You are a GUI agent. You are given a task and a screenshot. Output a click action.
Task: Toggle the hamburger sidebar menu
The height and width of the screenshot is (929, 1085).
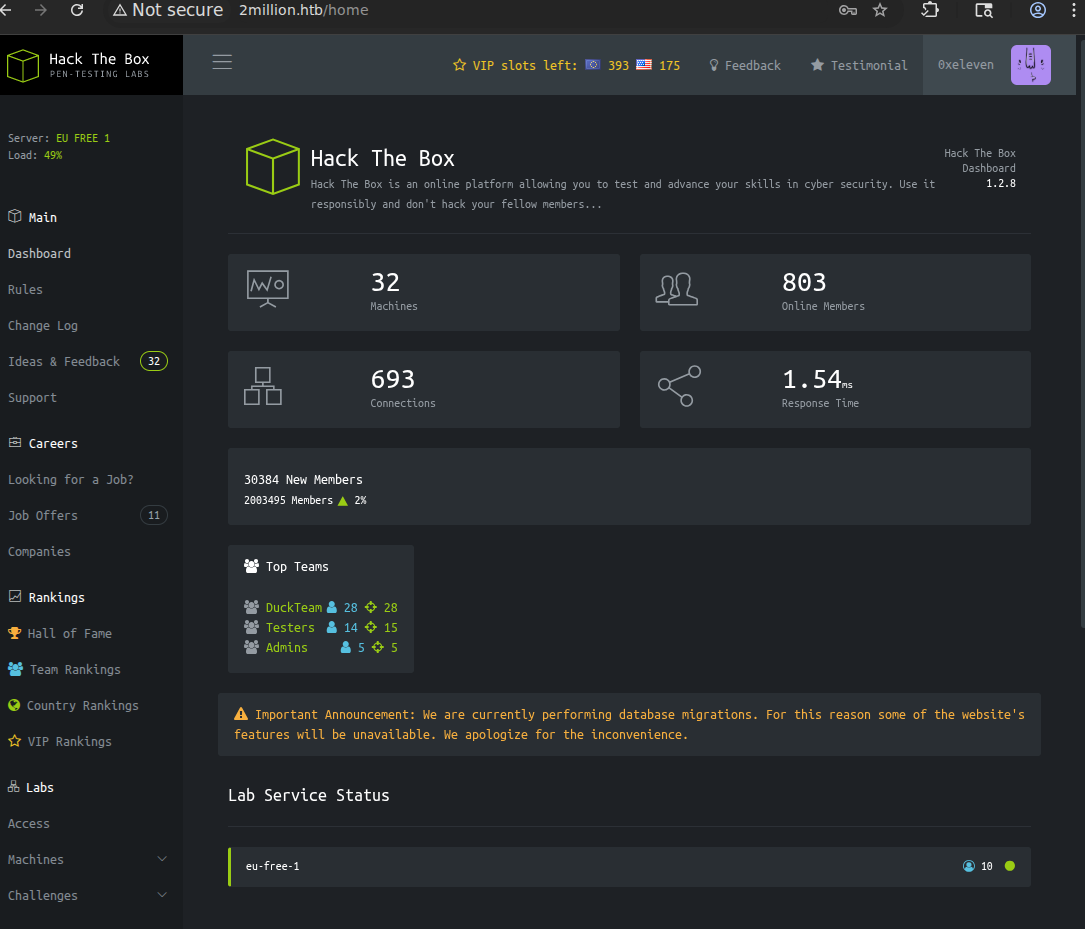222,62
